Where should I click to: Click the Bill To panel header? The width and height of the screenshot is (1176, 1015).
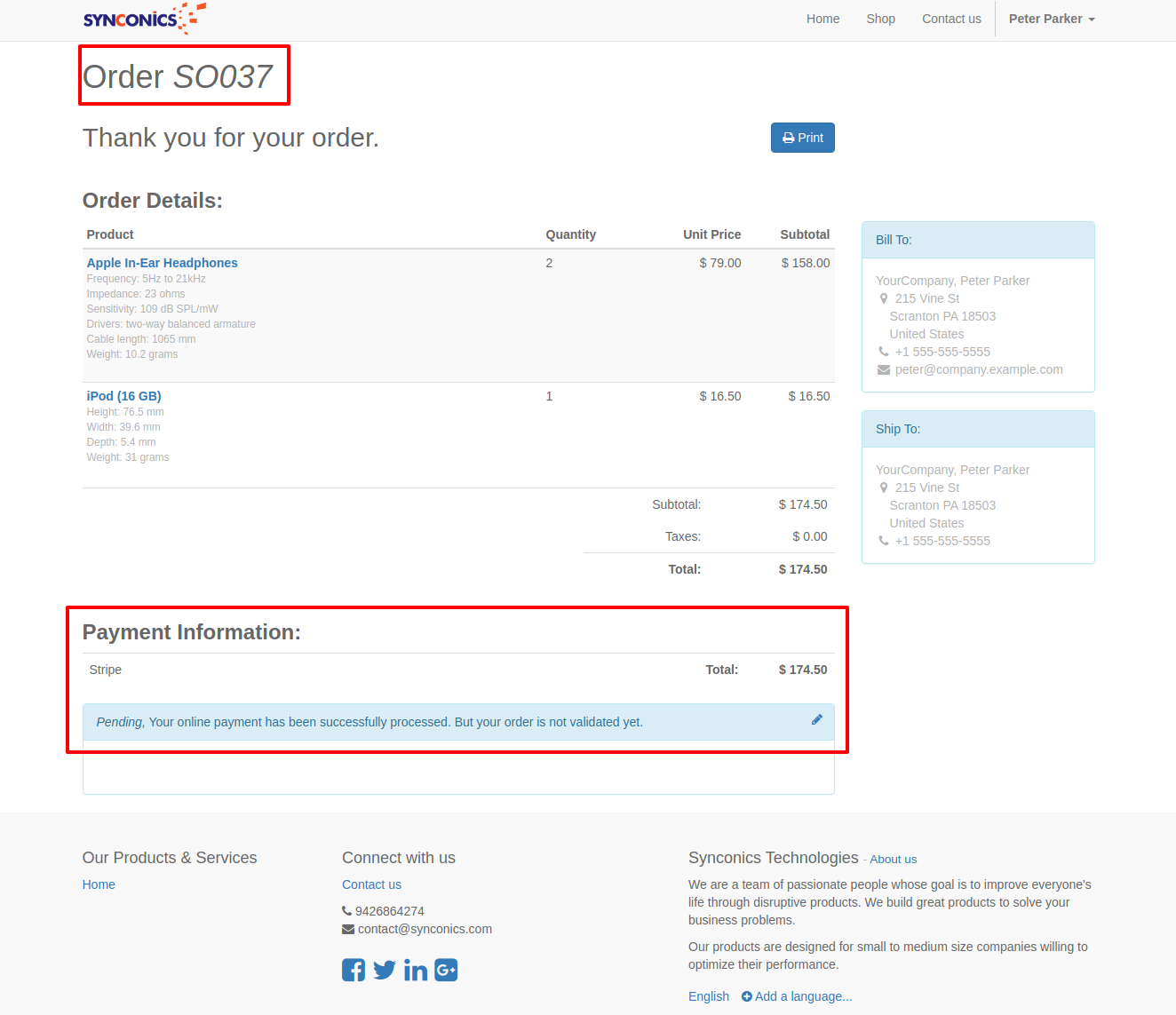click(978, 240)
